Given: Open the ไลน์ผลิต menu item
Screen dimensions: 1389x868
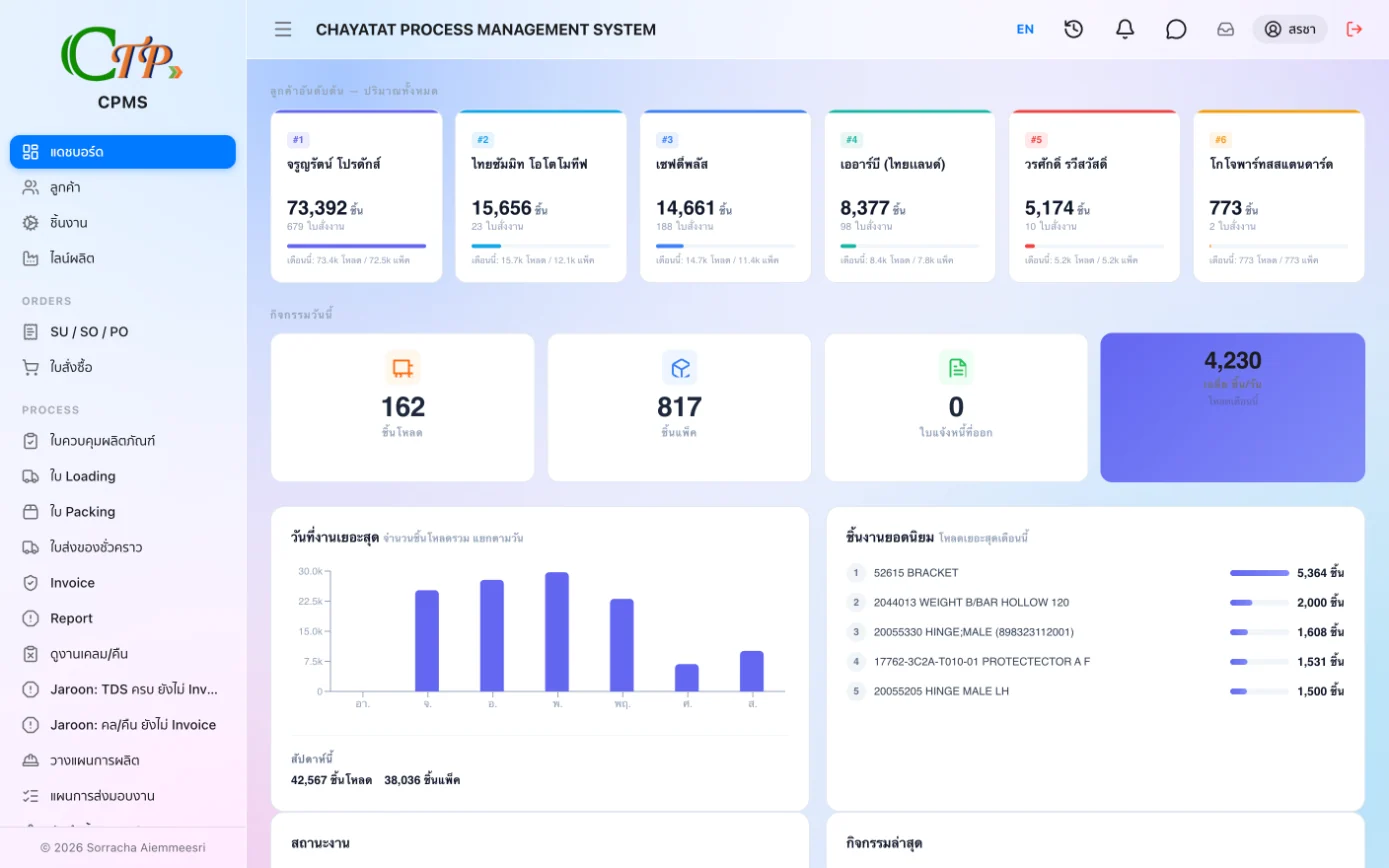Looking at the screenshot, I should tap(123, 258).
